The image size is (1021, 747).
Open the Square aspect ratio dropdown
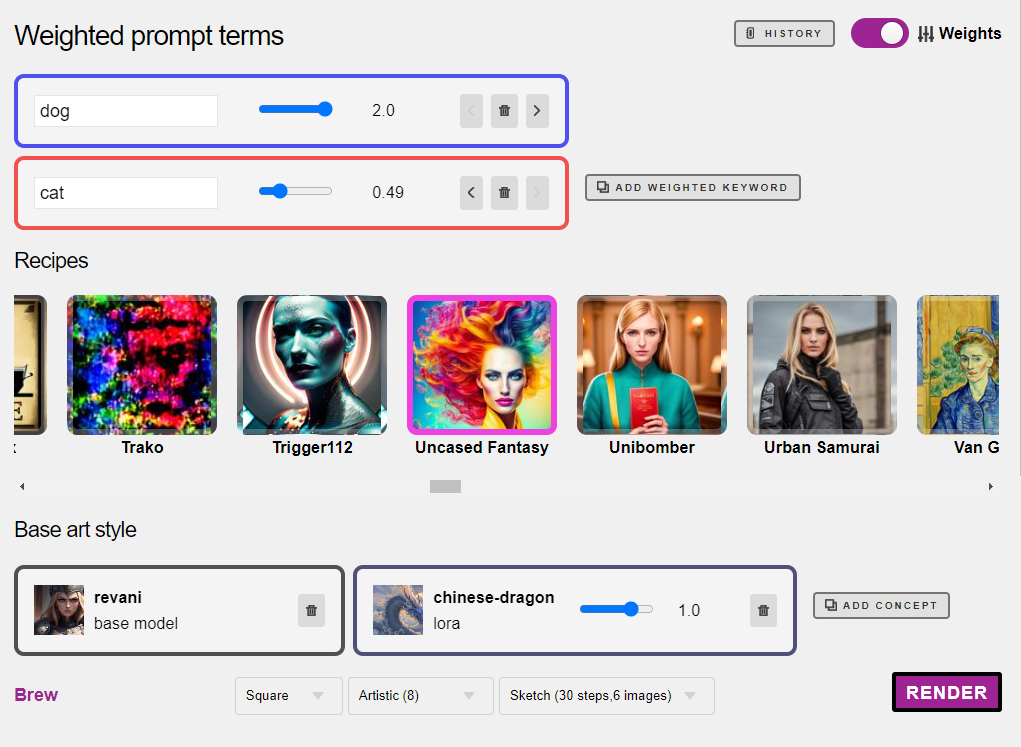[x=288, y=696]
